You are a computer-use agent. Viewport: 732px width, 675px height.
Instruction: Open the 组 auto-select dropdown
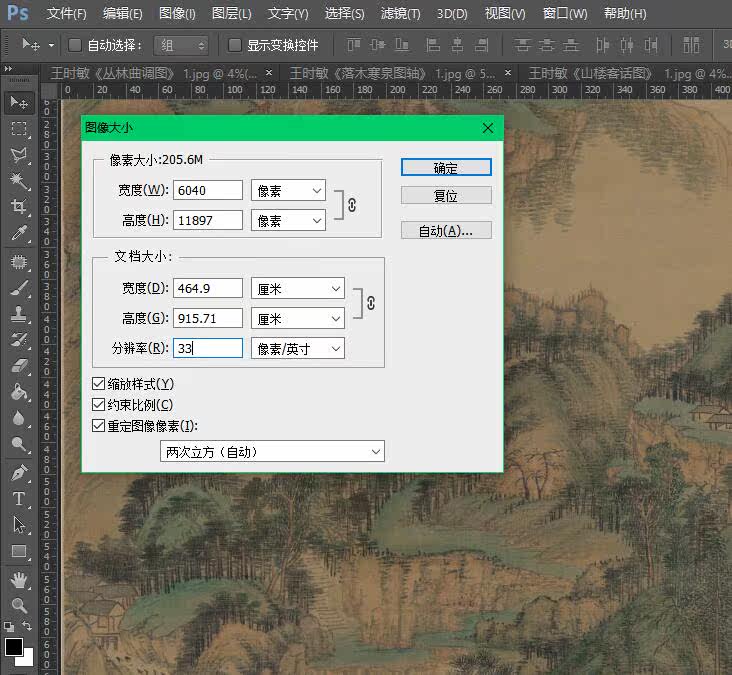pyautogui.click(x=181, y=46)
